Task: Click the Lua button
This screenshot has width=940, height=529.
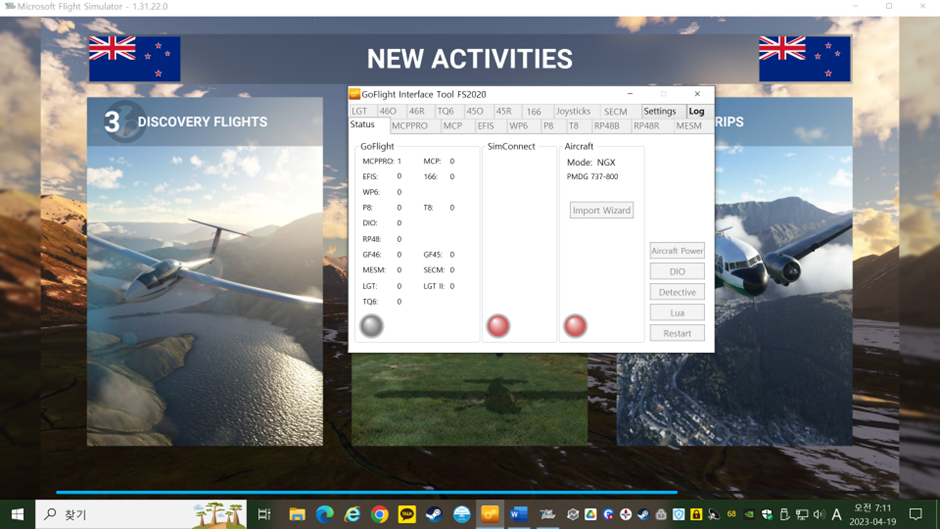Action: 677,312
